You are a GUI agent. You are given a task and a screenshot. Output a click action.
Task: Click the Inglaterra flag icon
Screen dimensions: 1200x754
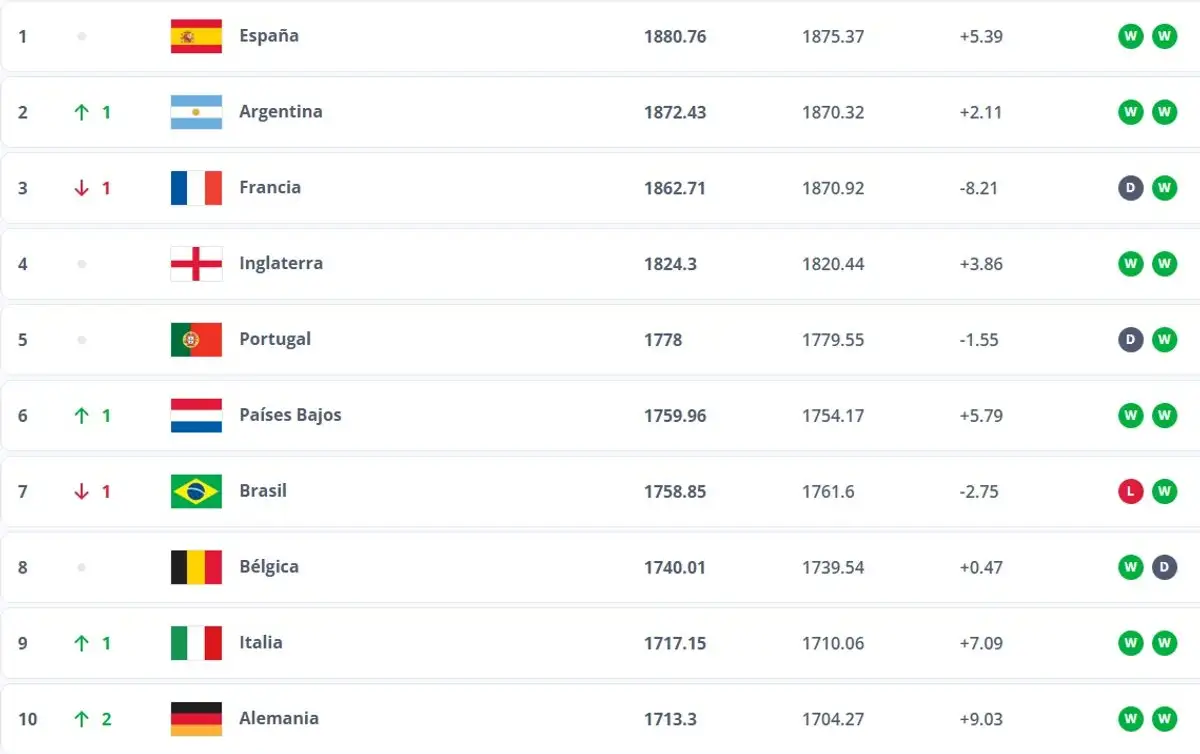tap(196, 264)
